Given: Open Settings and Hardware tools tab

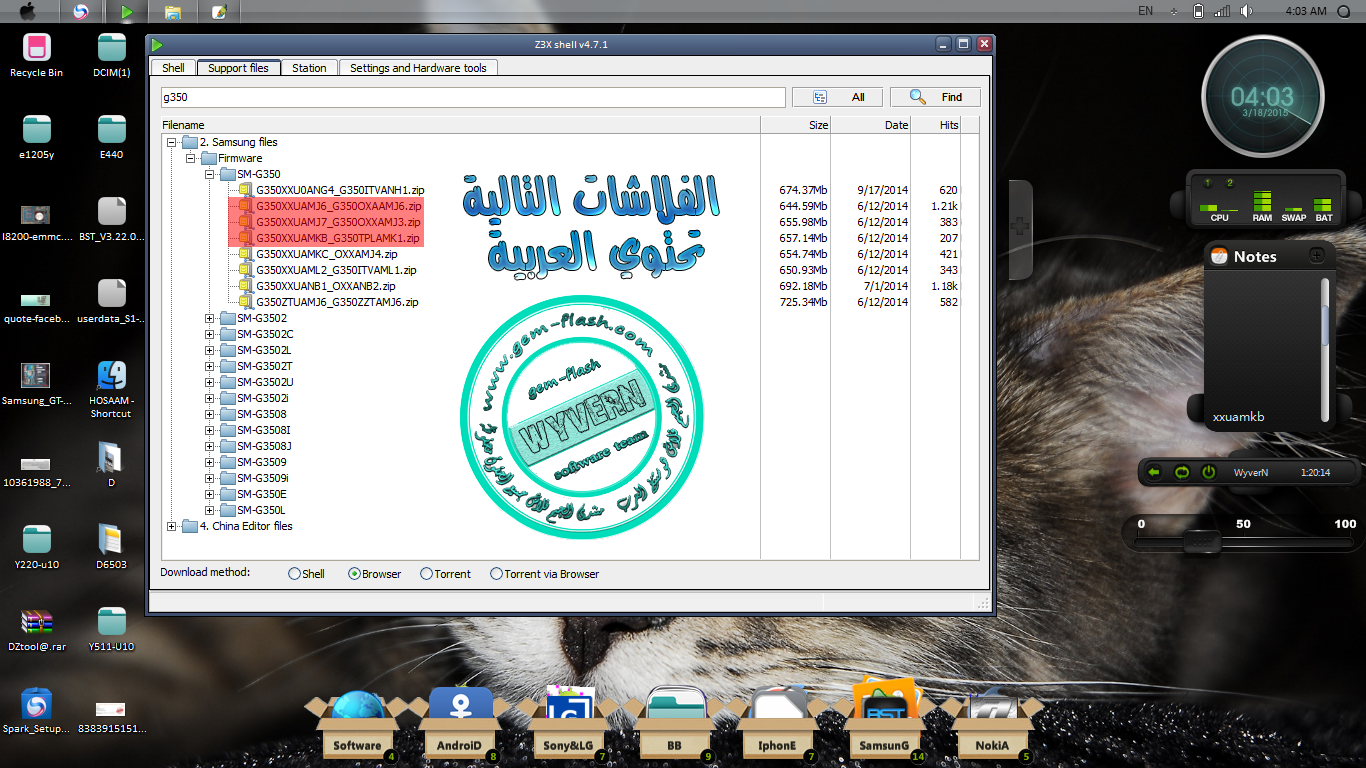Looking at the screenshot, I should (x=418, y=68).
